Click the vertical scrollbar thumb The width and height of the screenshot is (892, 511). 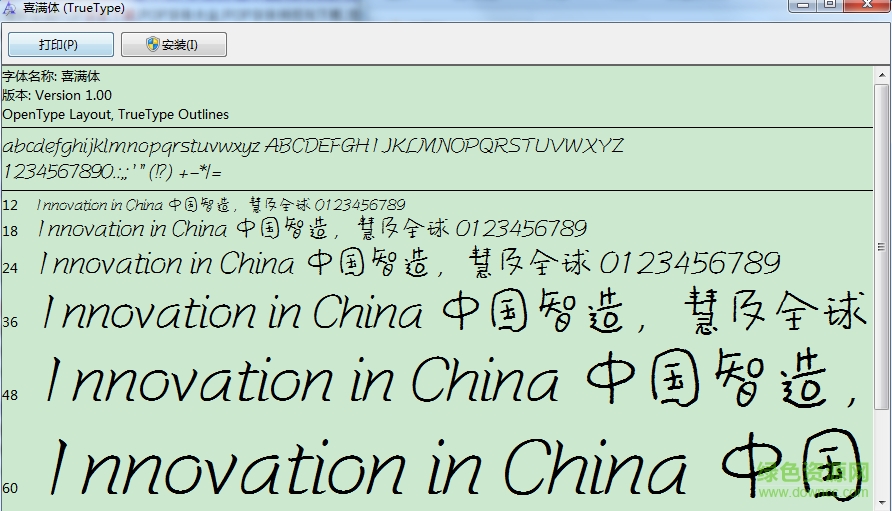(881, 246)
